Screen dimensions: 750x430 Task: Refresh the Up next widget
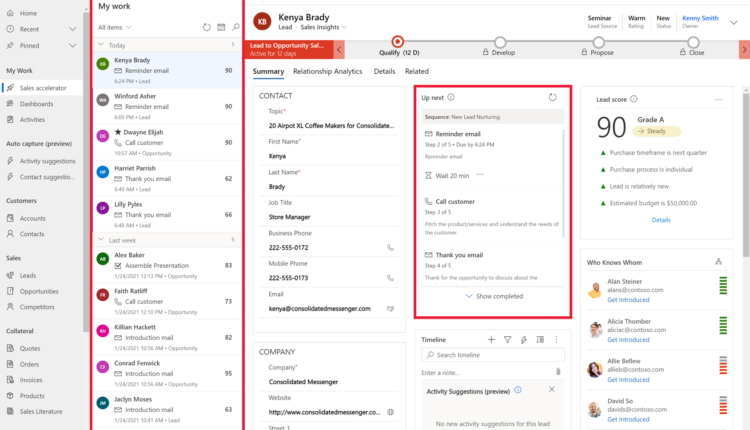click(553, 97)
